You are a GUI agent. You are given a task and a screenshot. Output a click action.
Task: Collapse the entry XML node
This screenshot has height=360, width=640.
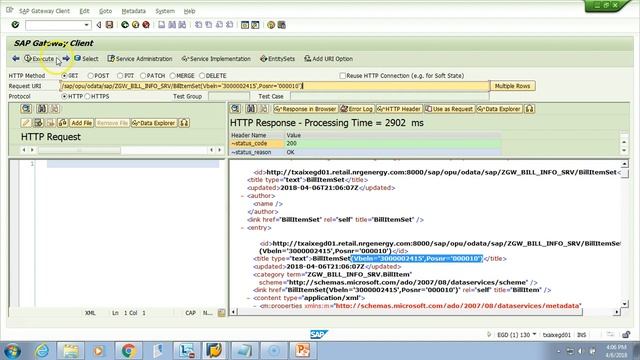[242, 228]
